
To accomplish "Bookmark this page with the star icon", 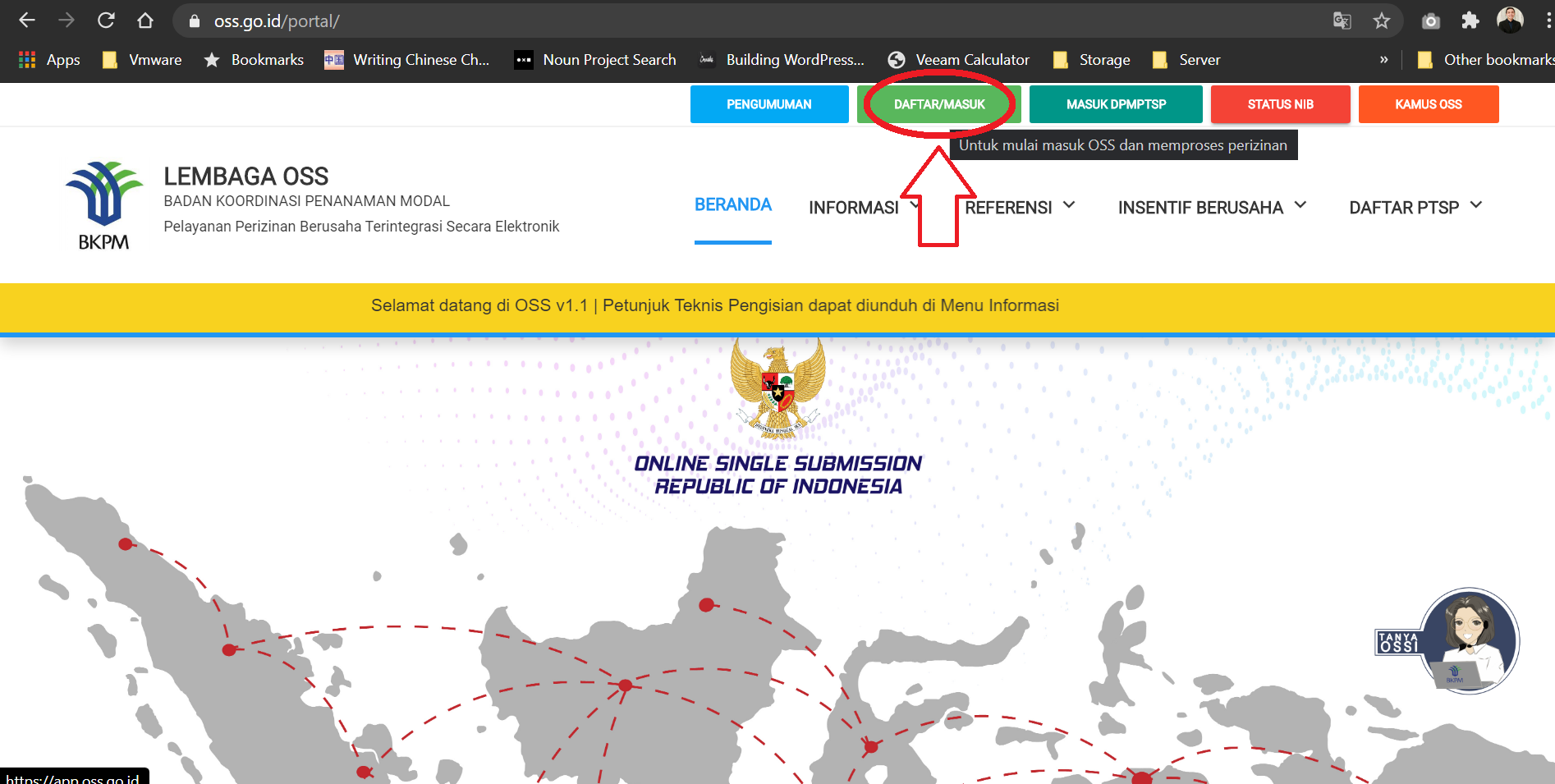I will coord(1382,21).
